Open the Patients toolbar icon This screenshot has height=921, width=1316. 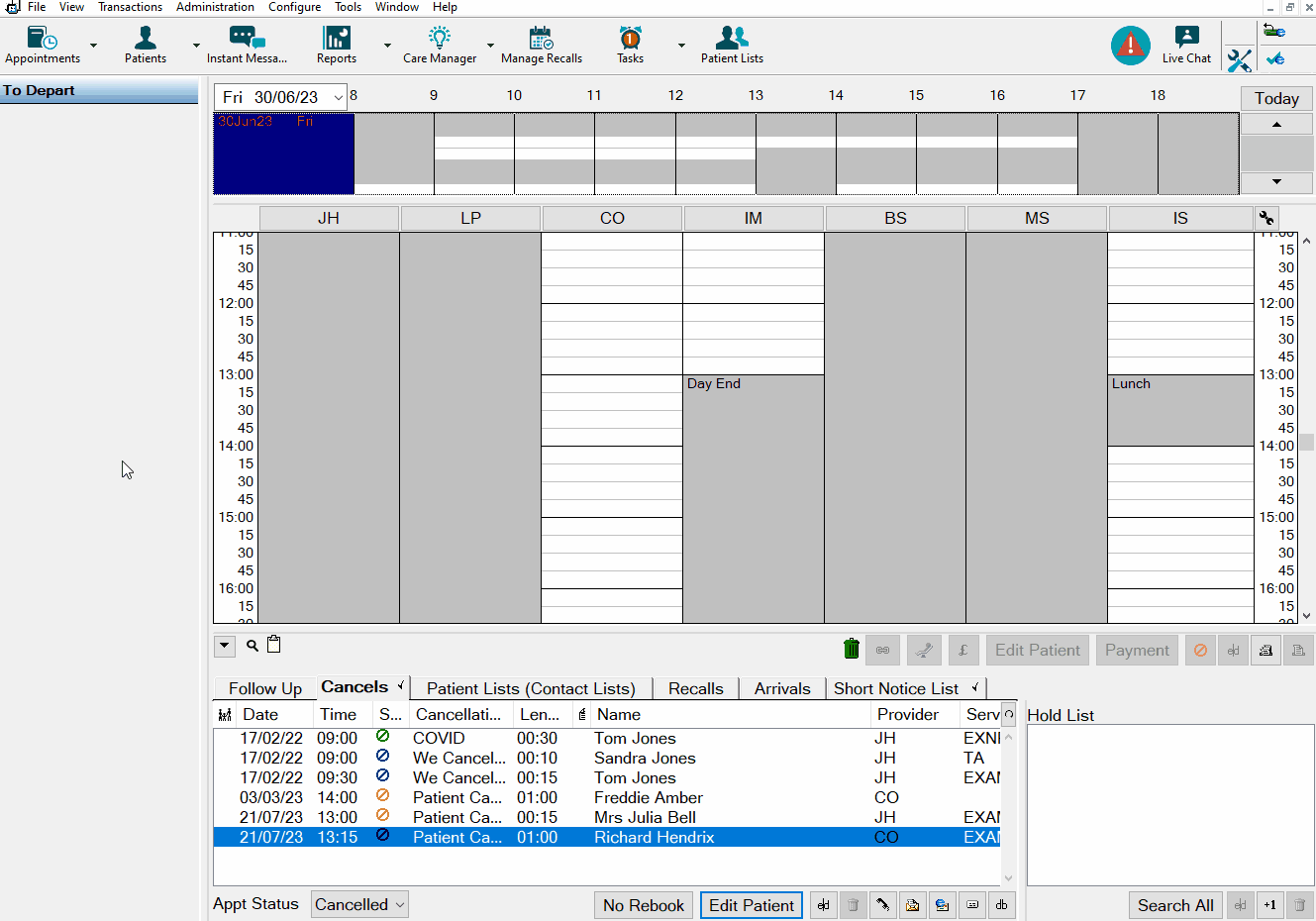146,46
